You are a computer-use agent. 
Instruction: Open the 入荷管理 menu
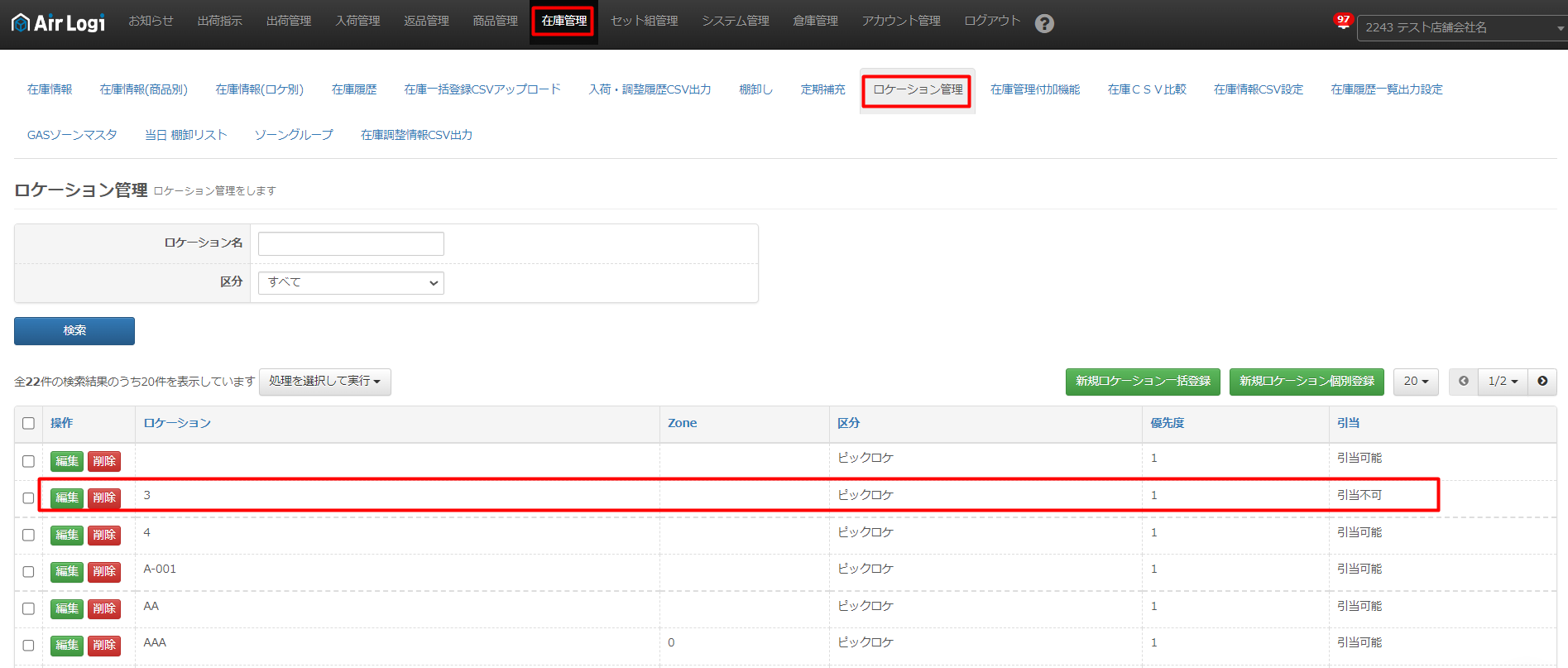(x=357, y=21)
